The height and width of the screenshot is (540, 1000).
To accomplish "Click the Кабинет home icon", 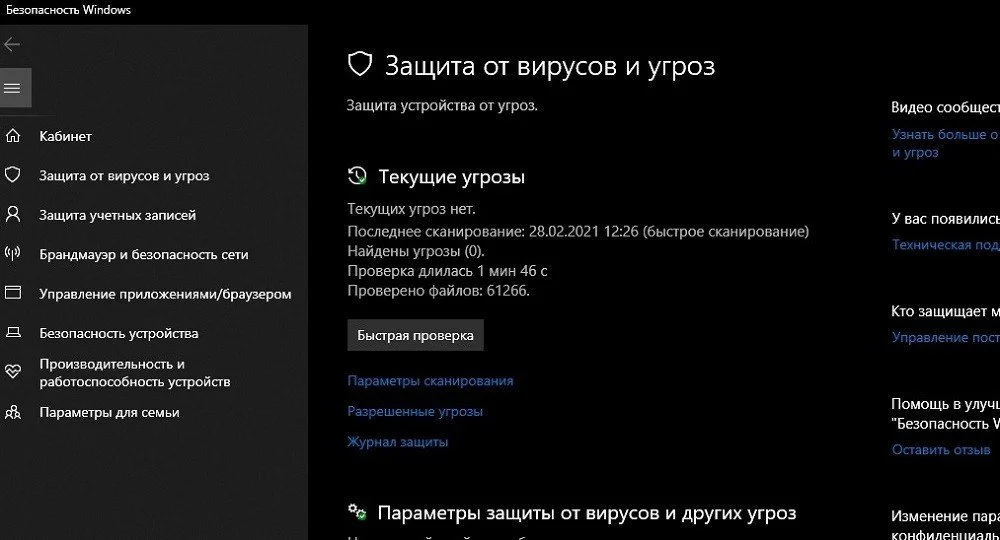I will (13, 136).
